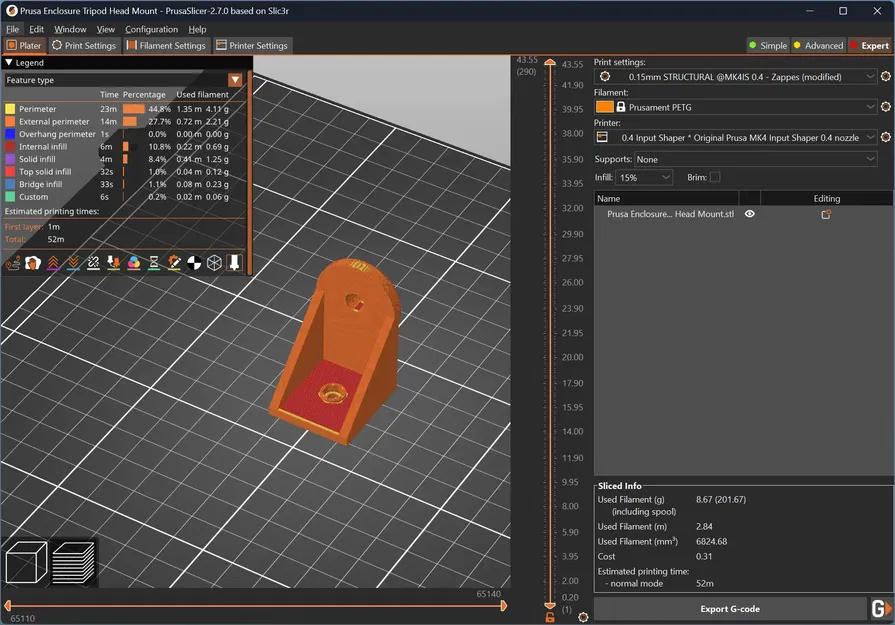Viewport: 895px width, 625px height.
Task: Expand the Feature type legend dropdown
Action: pyautogui.click(x=237, y=80)
